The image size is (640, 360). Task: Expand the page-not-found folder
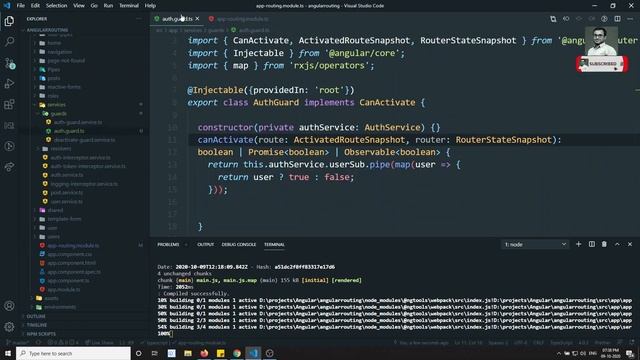66,60
